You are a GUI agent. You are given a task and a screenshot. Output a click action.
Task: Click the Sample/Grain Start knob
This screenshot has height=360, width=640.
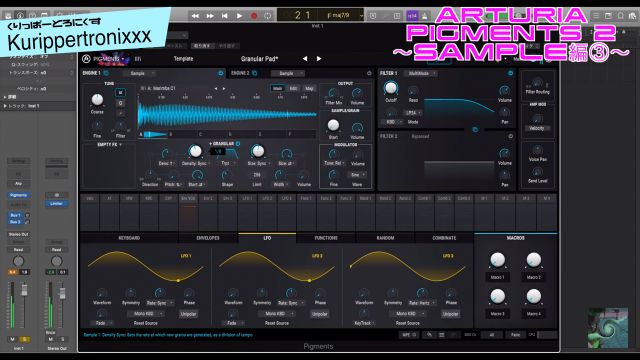click(333, 125)
